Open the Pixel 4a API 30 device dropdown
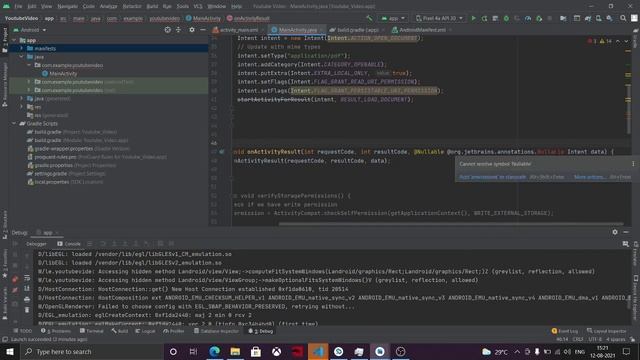 [440, 18]
